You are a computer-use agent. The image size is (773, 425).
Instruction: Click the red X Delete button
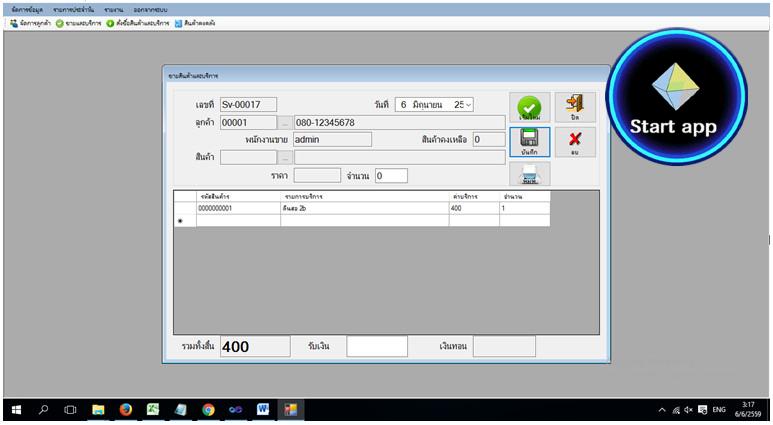point(574,141)
